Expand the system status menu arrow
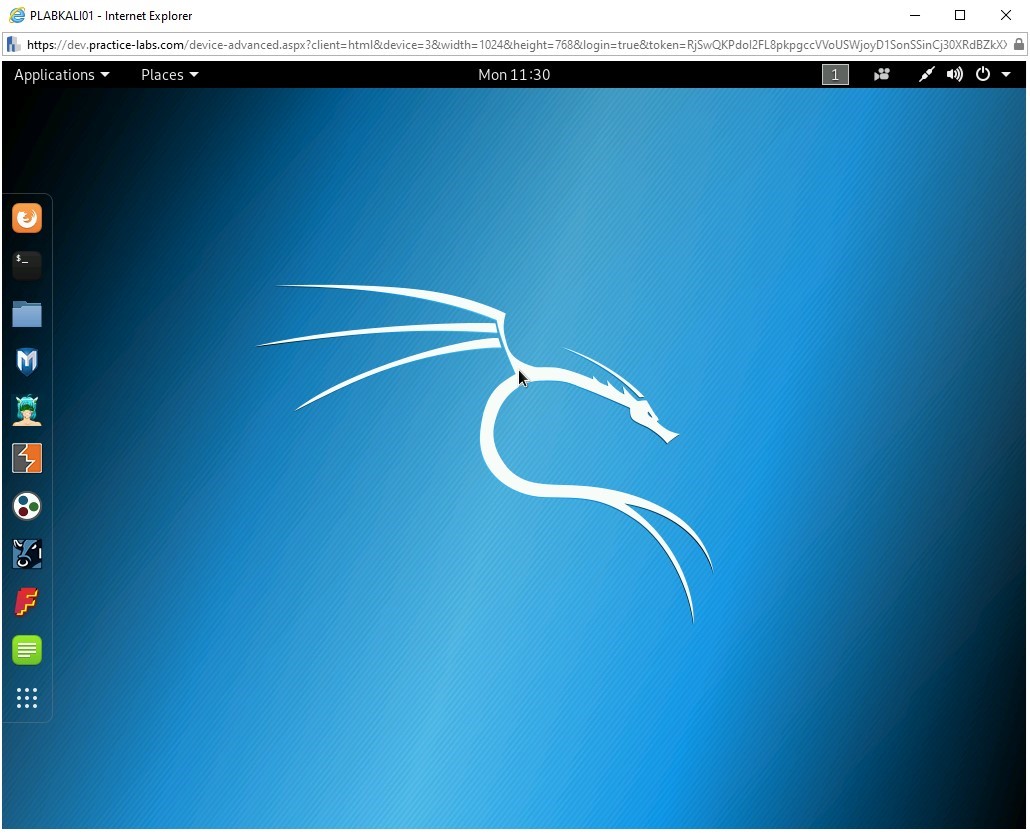This screenshot has height=833, width=1030. pyautogui.click(x=1007, y=74)
